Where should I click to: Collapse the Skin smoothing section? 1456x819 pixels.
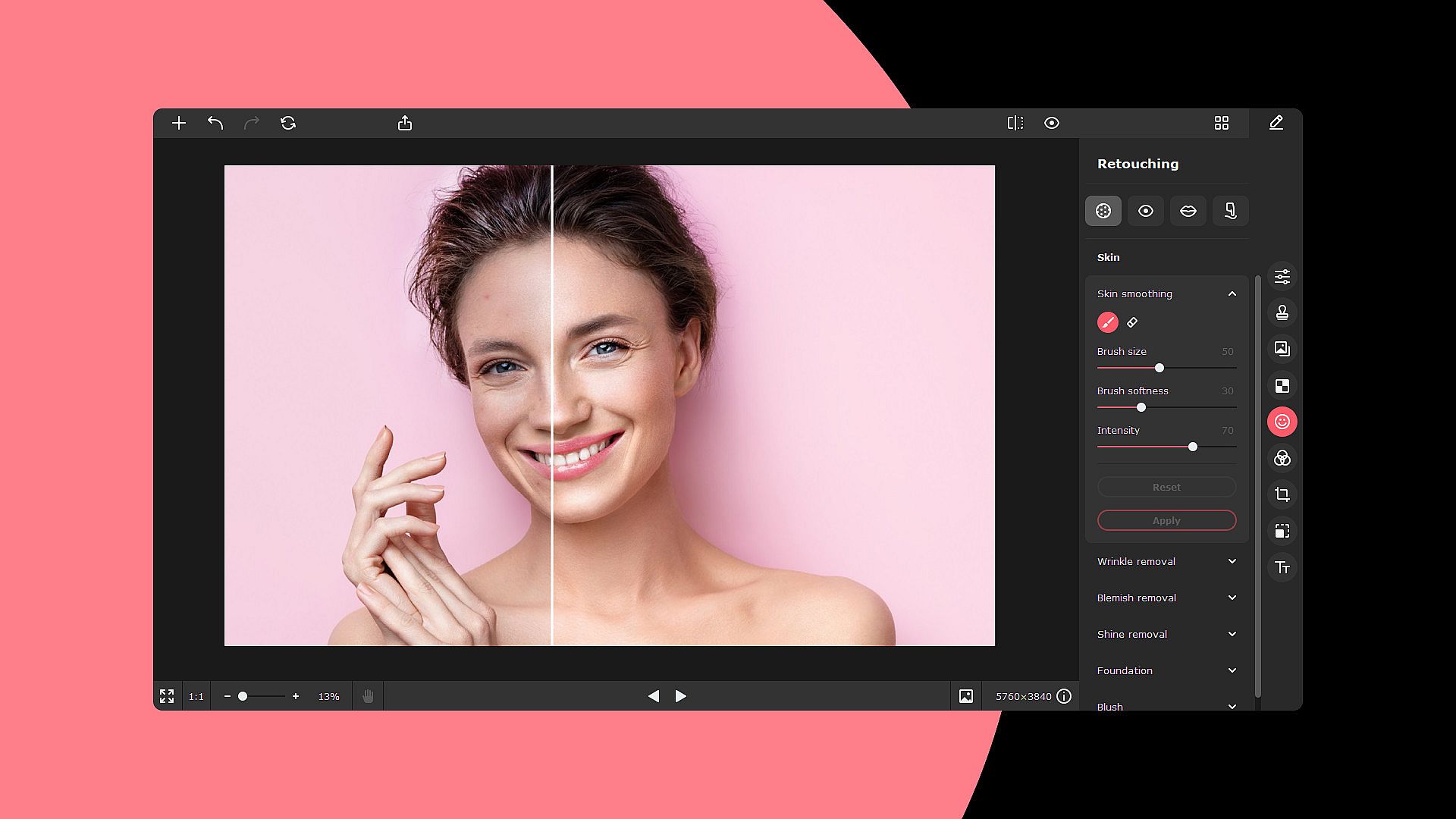pyautogui.click(x=1232, y=293)
